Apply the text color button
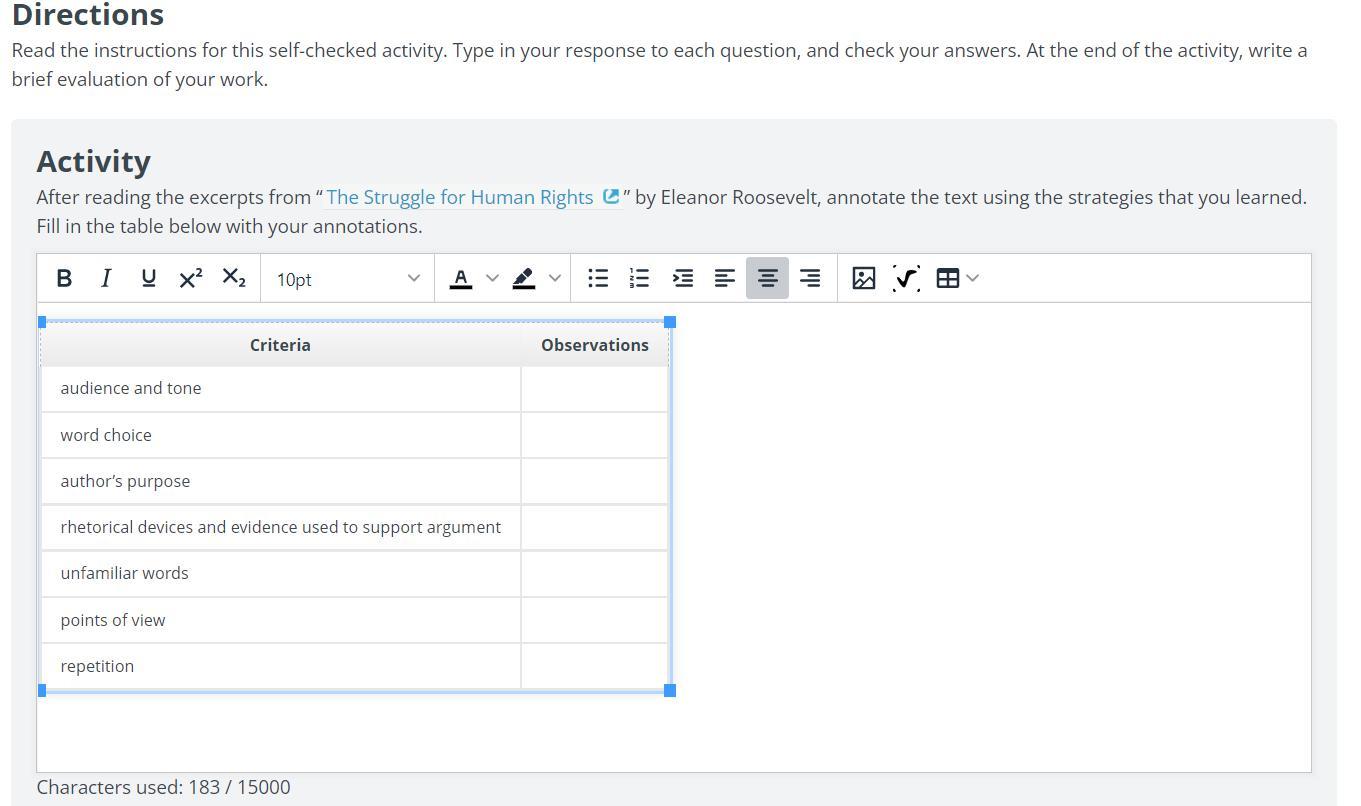 click(461, 278)
